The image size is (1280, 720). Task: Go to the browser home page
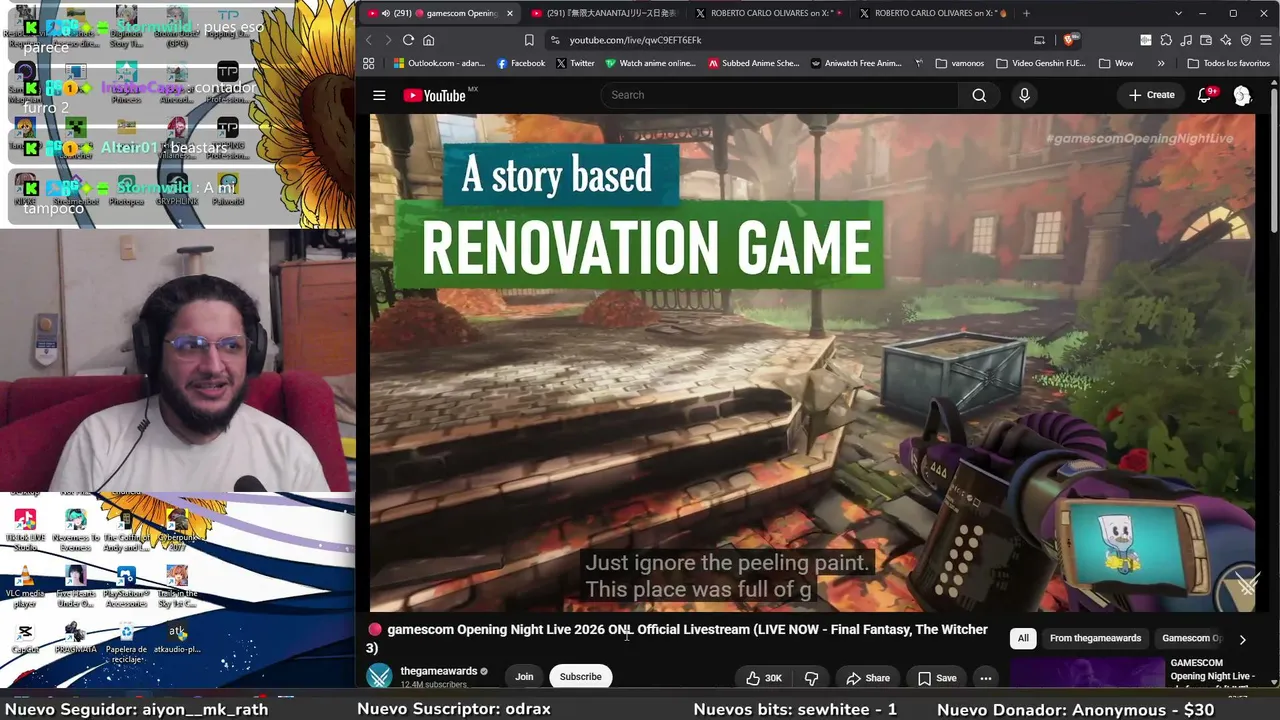[429, 40]
